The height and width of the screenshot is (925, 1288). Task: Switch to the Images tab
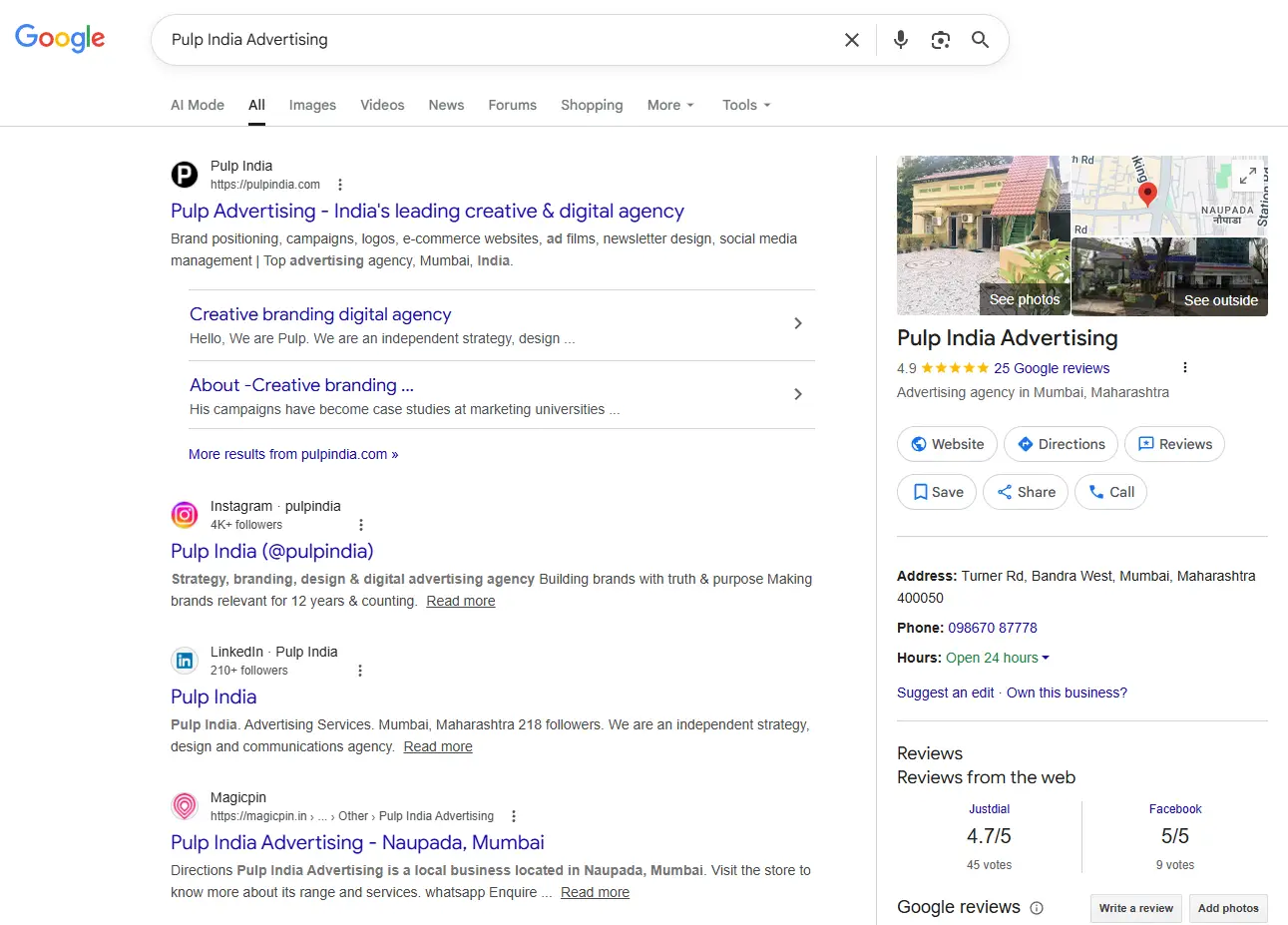pyautogui.click(x=312, y=105)
